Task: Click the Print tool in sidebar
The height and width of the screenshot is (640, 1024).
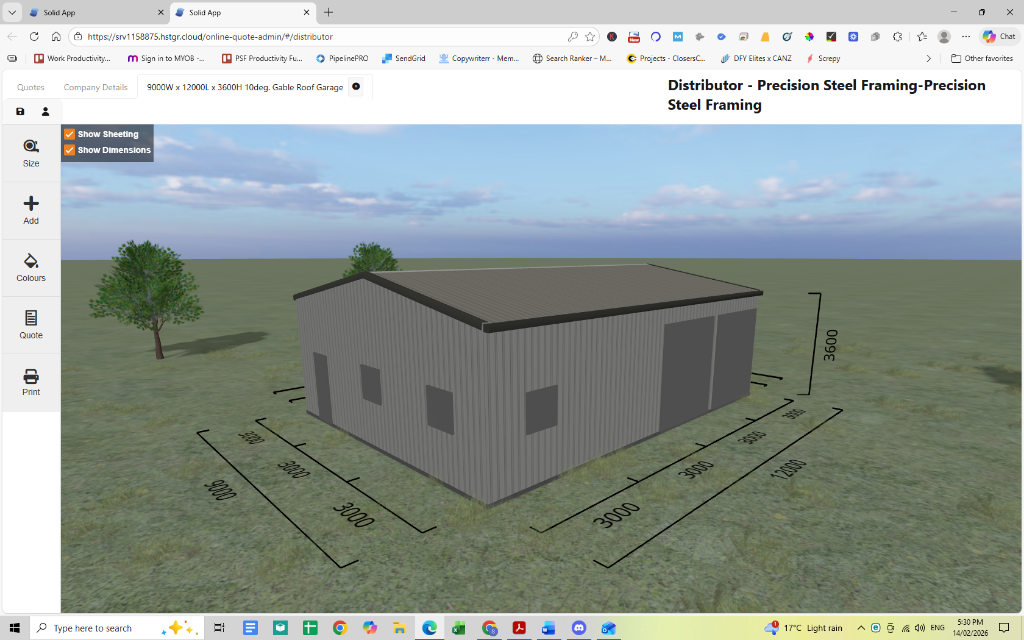Action: click(x=31, y=382)
